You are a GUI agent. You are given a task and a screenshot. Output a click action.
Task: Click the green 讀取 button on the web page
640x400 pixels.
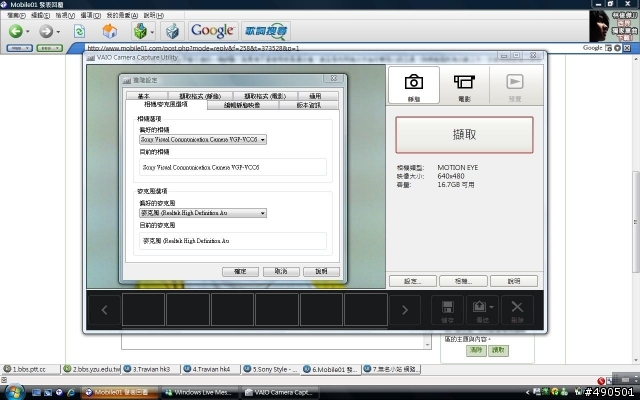point(498,351)
